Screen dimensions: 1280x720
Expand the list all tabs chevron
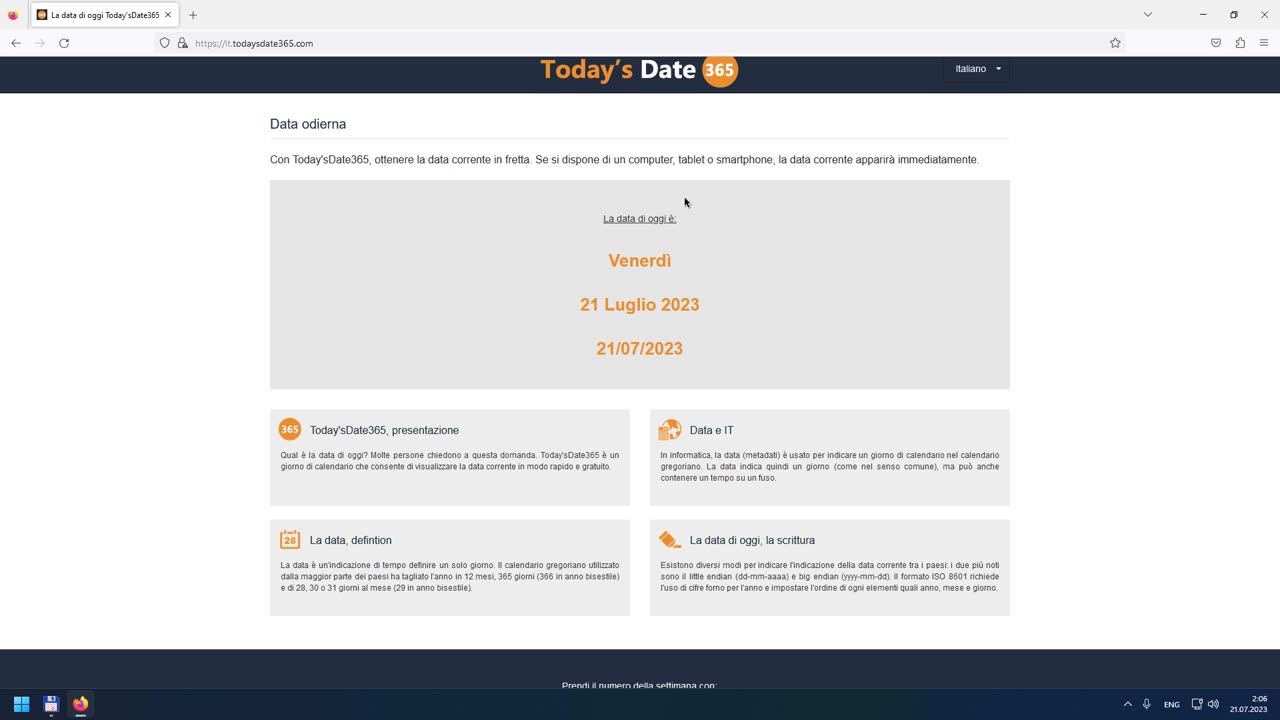1148,15
